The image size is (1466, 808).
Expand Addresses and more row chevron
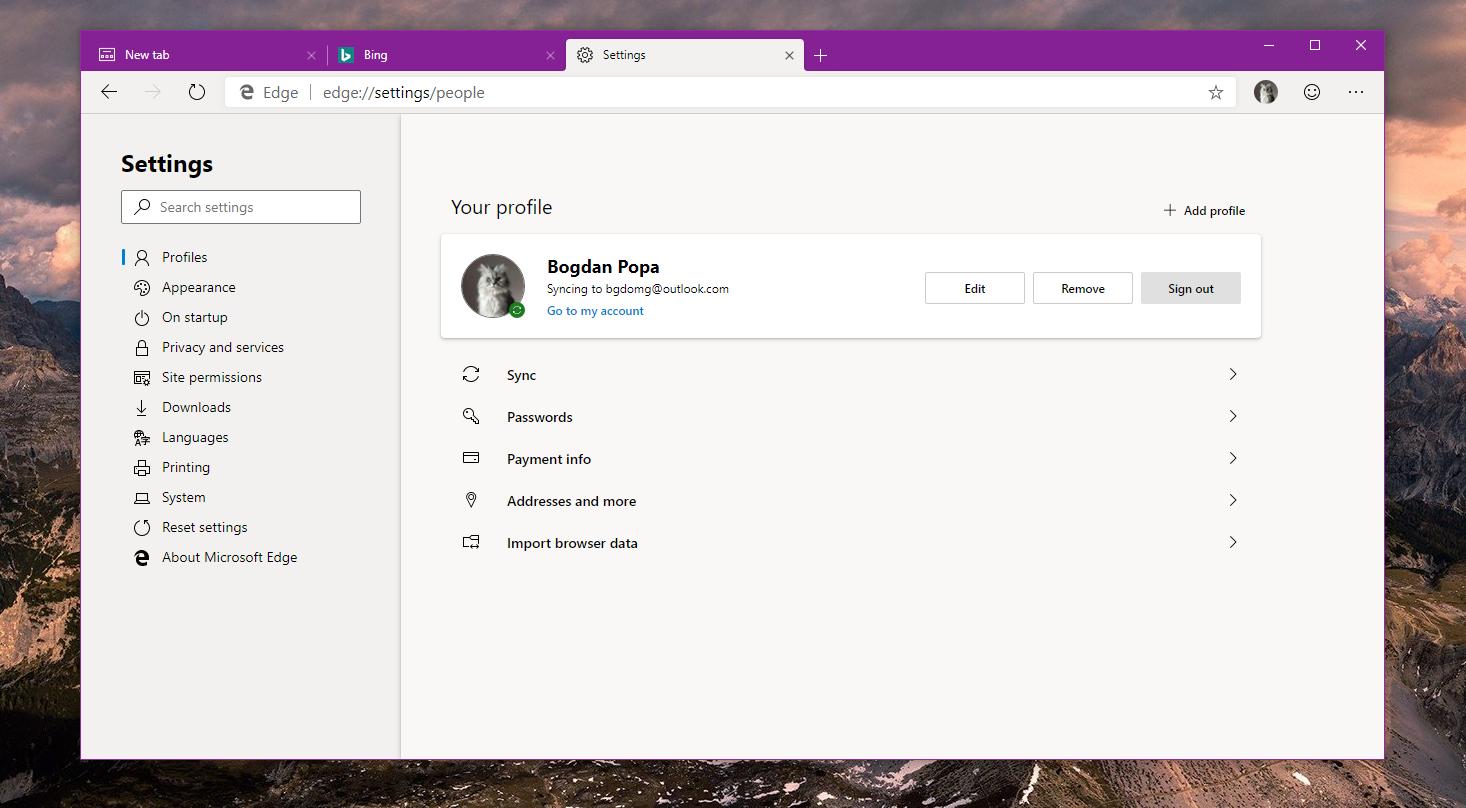1232,500
